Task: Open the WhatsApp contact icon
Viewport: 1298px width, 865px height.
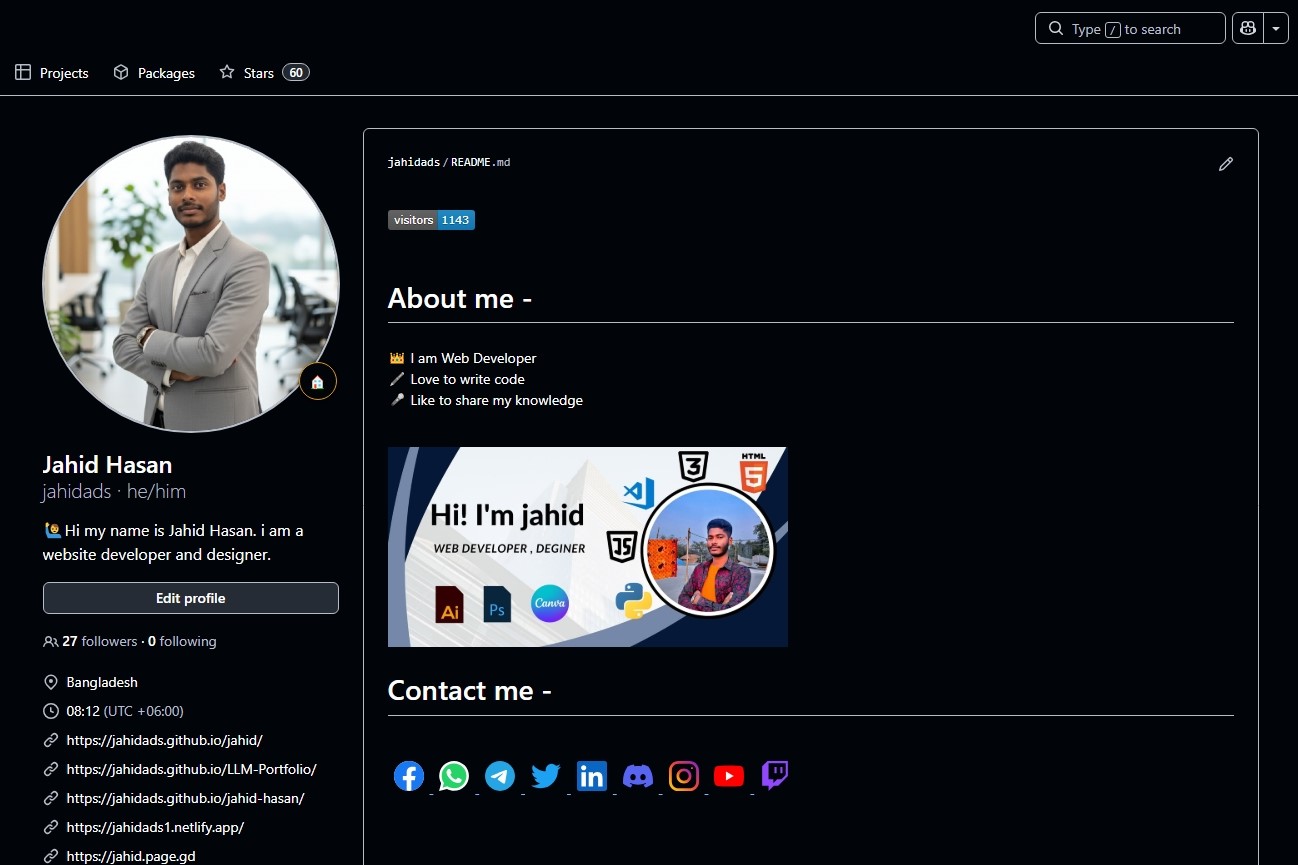Action: pos(454,776)
